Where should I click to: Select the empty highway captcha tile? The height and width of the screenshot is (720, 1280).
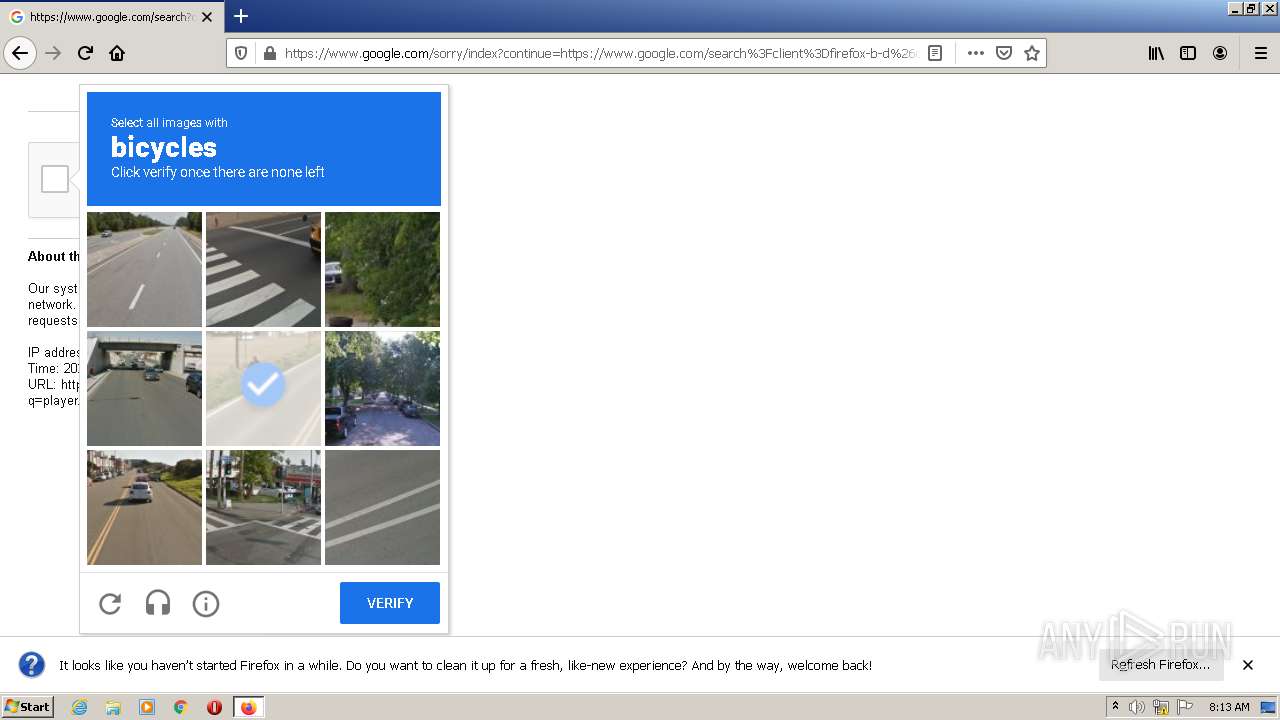[x=144, y=269]
